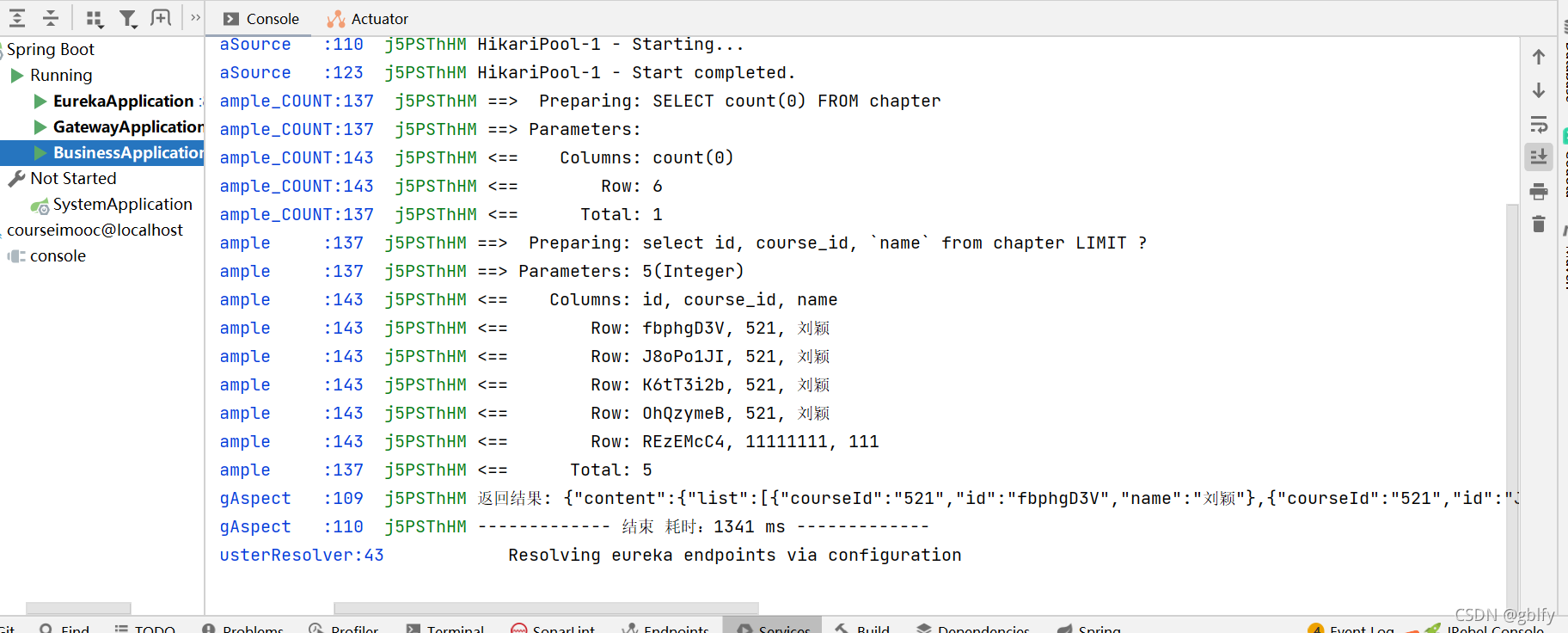This screenshot has width=1568, height=633.
Task: Open the Spring tool window
Action: click(1089, 628)
